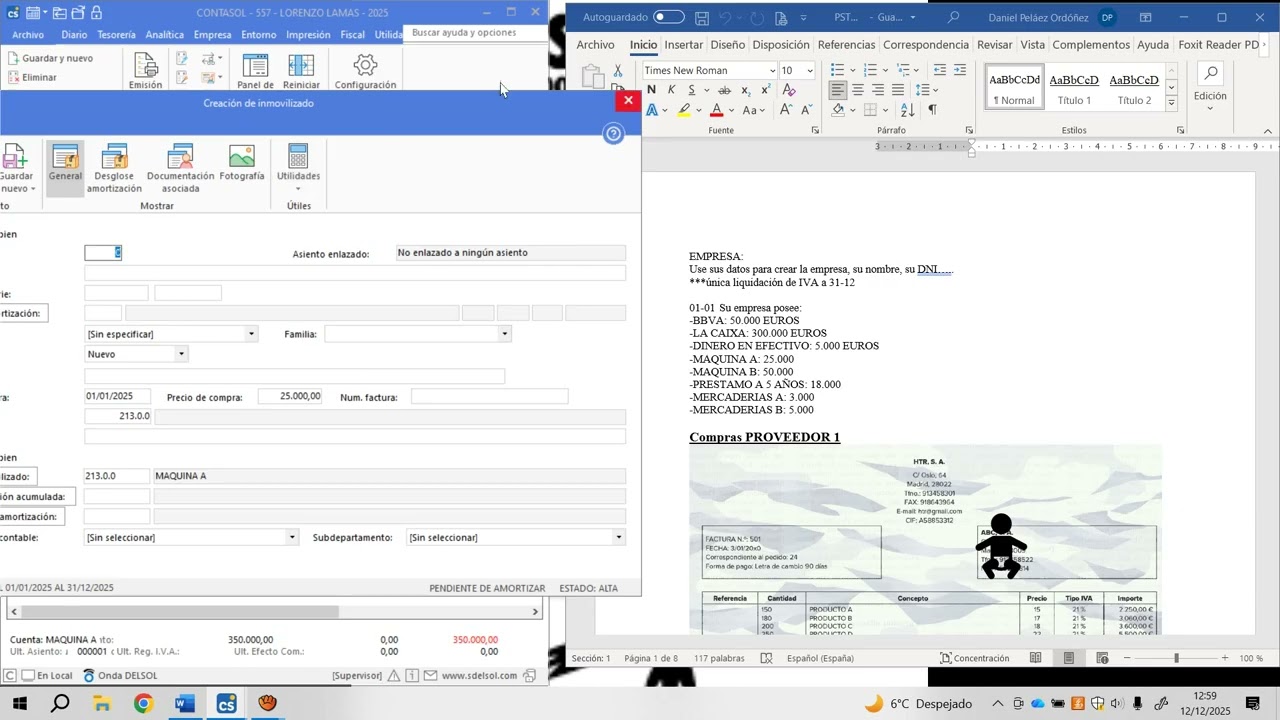Decrease indent in Word
1280x720 pixels.
[940, 70]
